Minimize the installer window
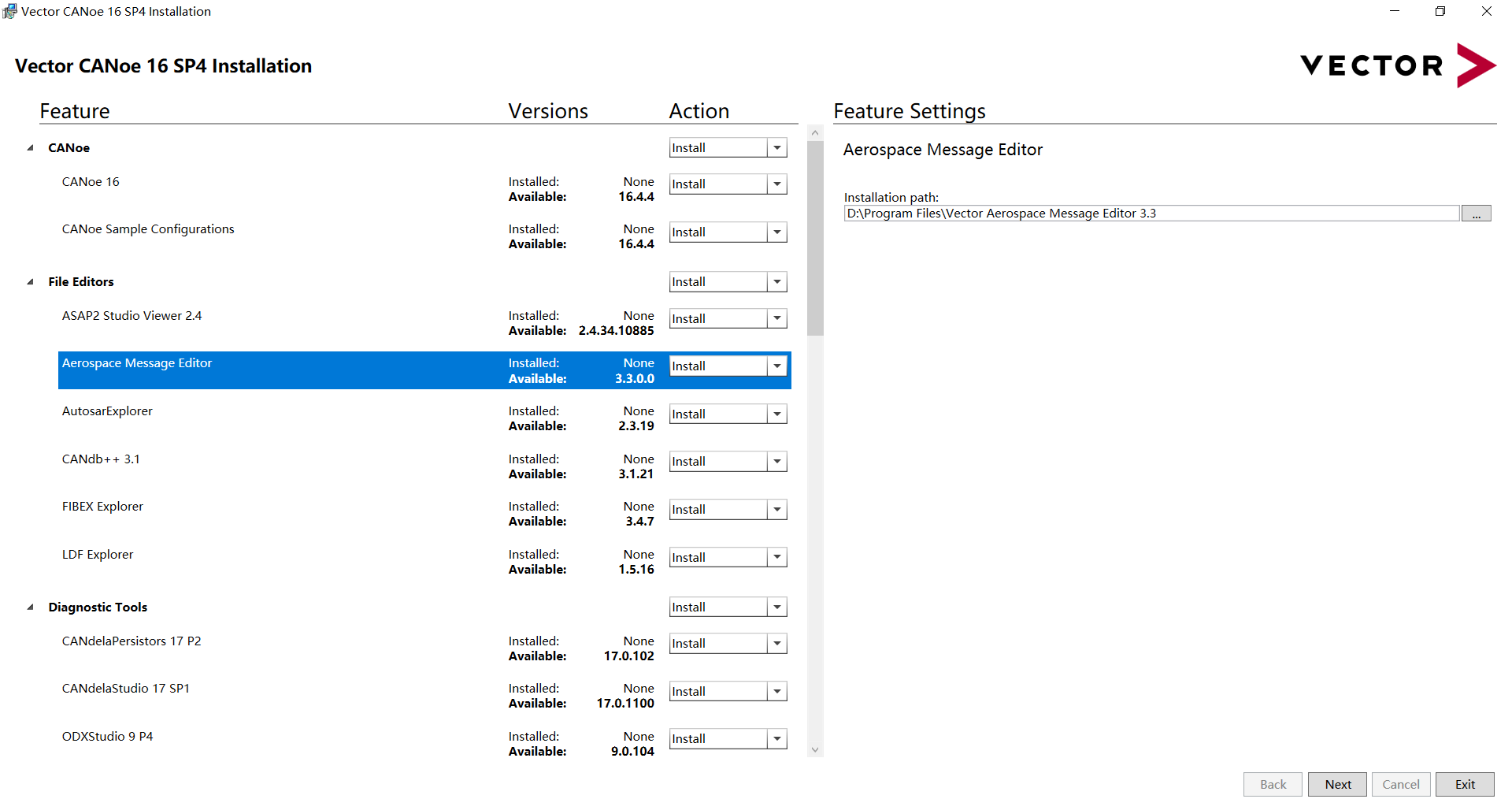Image resolution: width=1512 pixels, height=810 pixels. [1395, 11]
